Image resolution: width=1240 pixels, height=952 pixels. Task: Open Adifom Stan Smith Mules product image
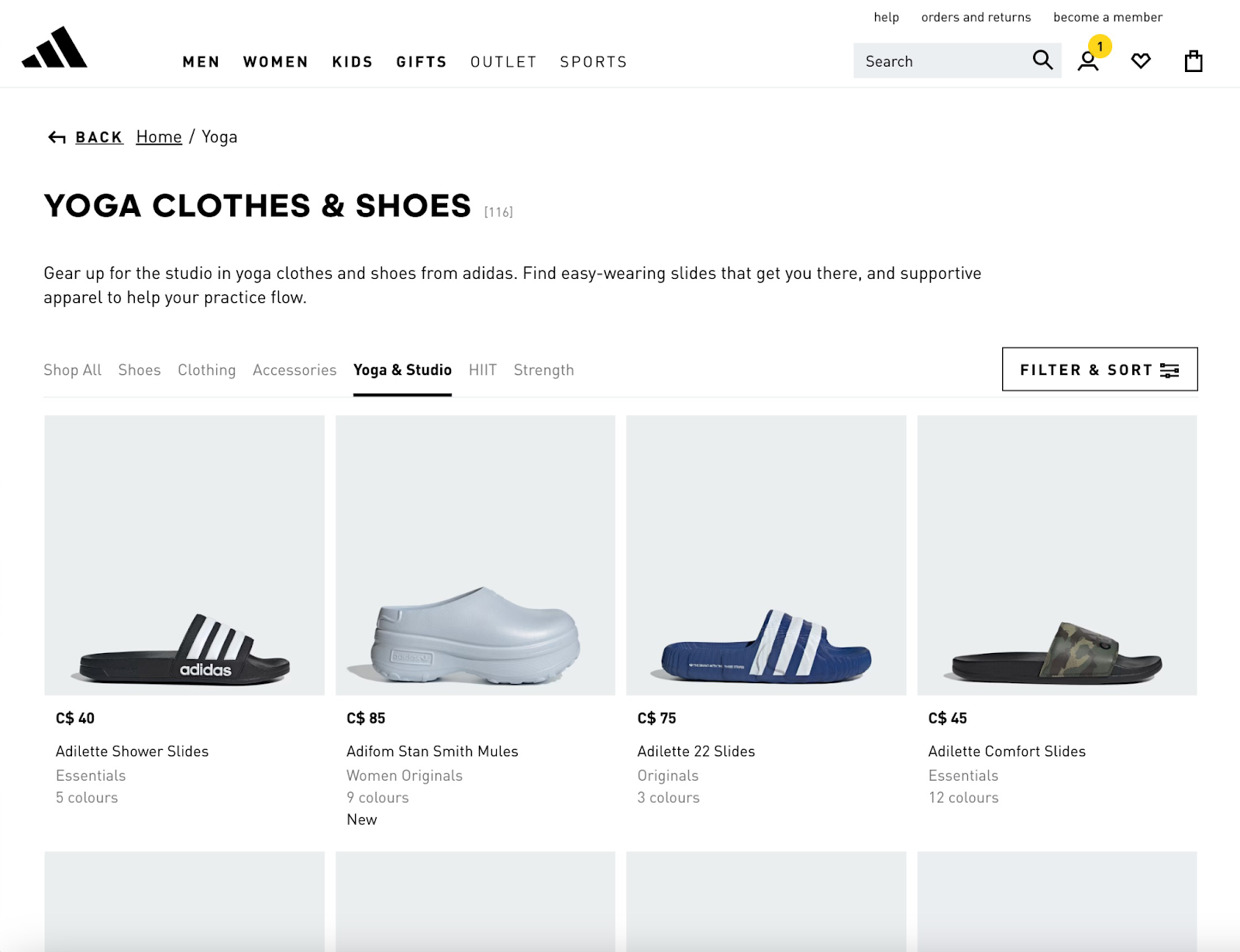point(475,555)
